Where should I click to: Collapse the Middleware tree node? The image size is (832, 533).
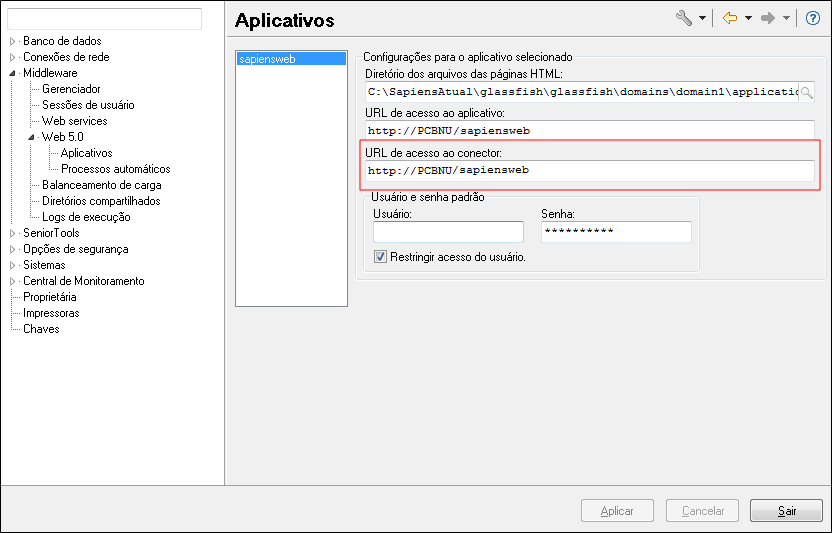pos(13,73)
